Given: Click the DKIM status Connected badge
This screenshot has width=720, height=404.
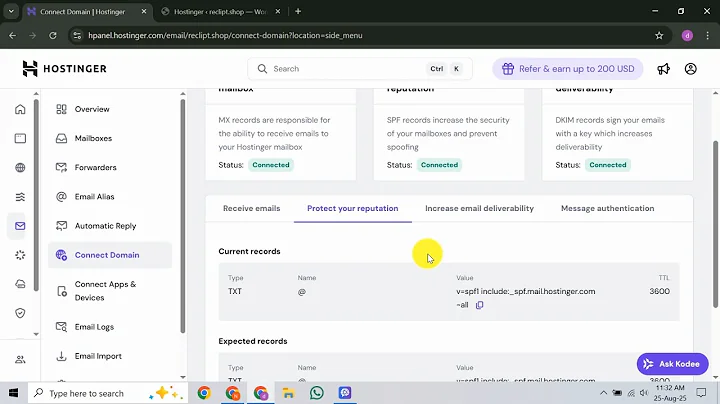Looking at the screenshot, I should point(608,165).
